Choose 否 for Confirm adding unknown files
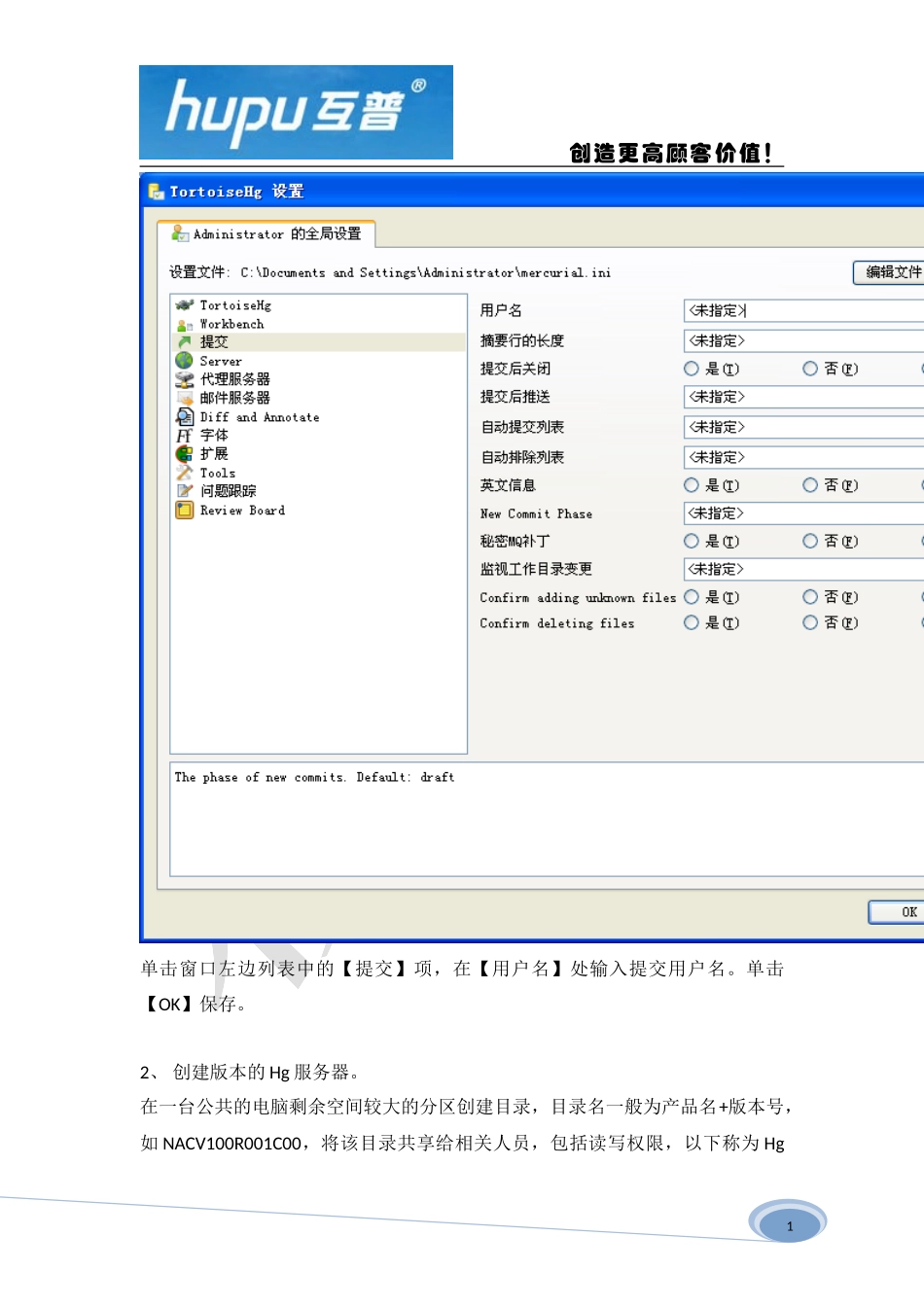 pos(810,597)
